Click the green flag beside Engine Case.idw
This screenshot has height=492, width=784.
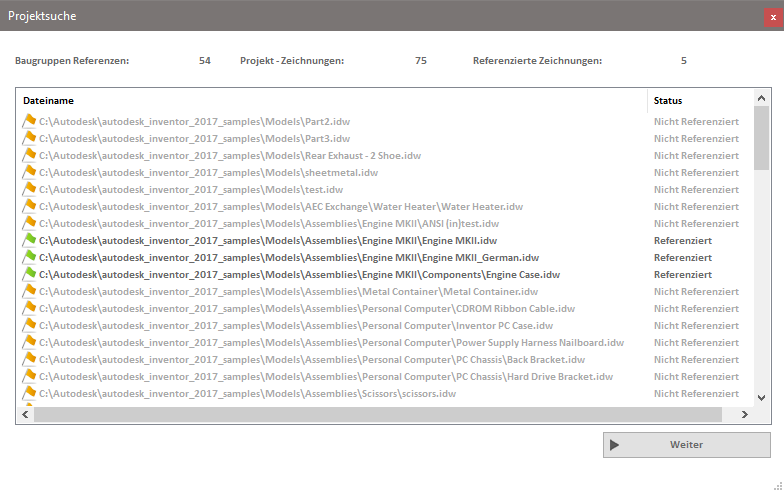[x=30, y=274]
